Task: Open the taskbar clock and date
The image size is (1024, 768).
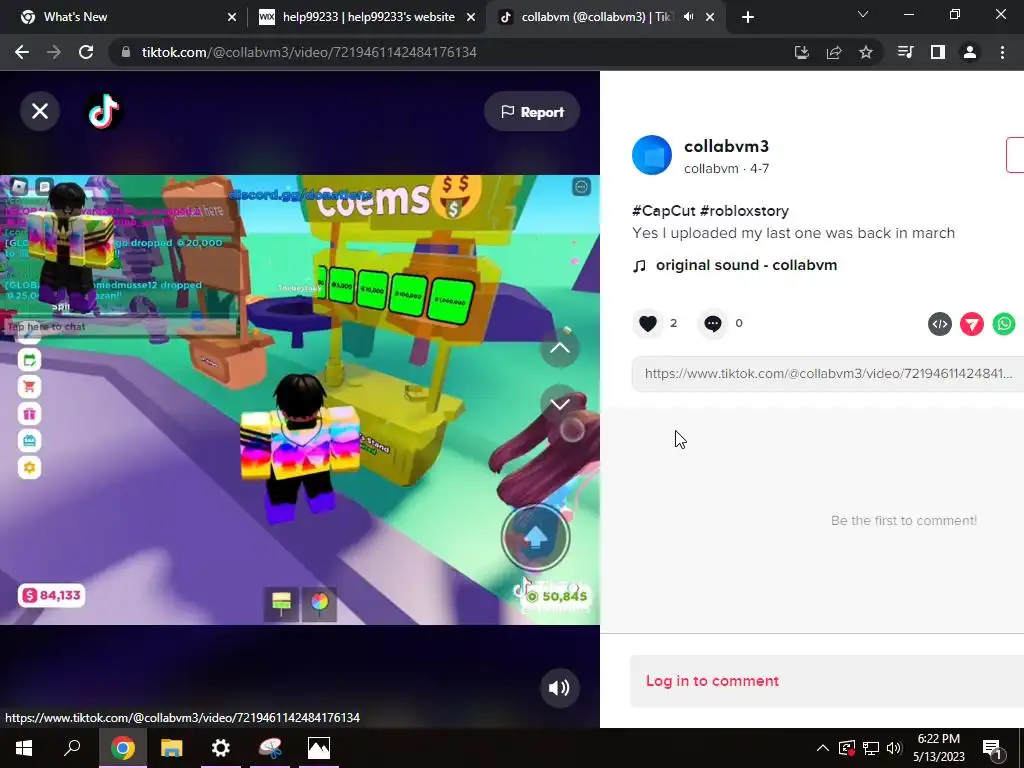Action: click(938, 748)
